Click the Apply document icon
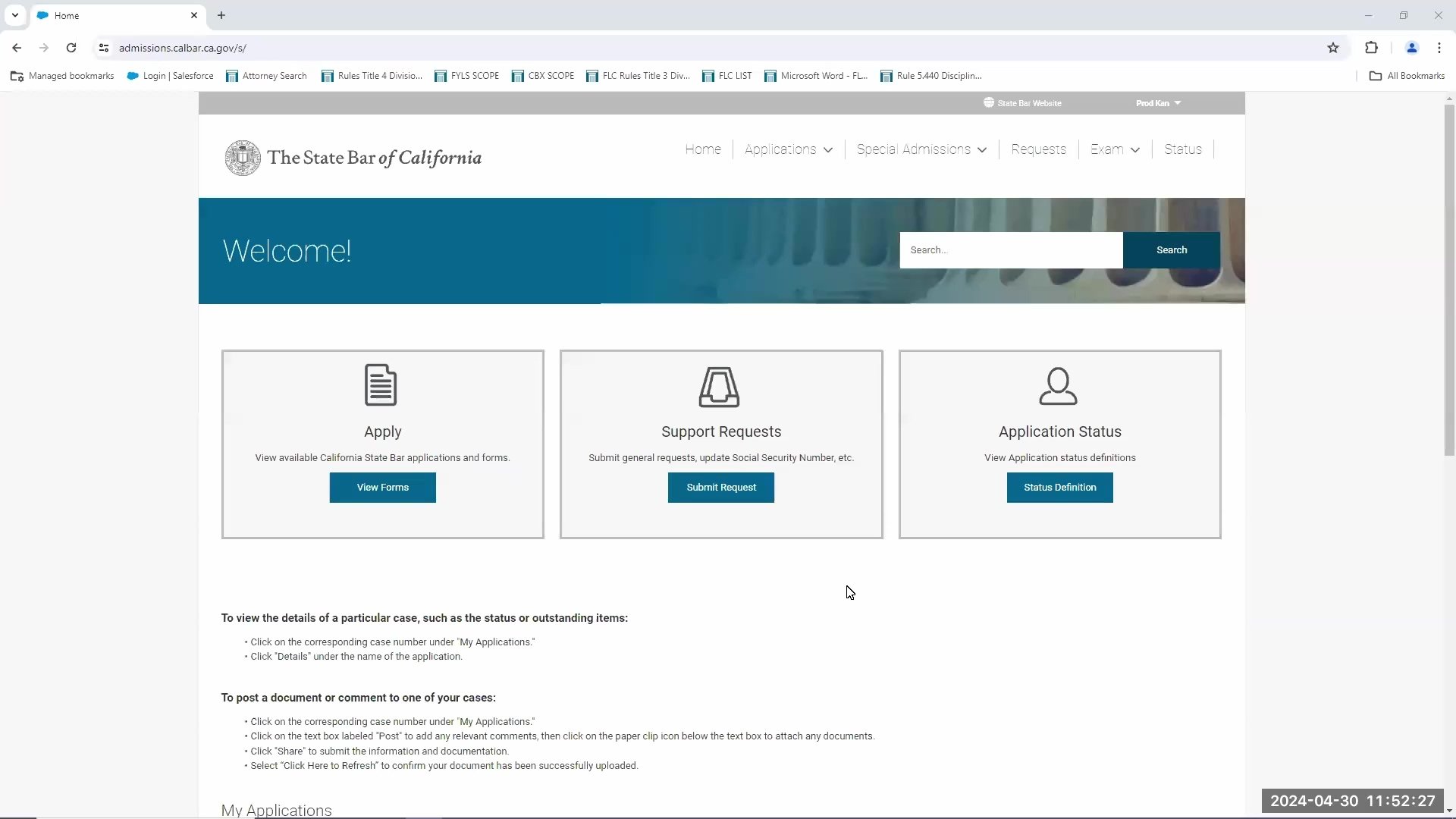Screen dimensions: 1456x819 (381, 385)
